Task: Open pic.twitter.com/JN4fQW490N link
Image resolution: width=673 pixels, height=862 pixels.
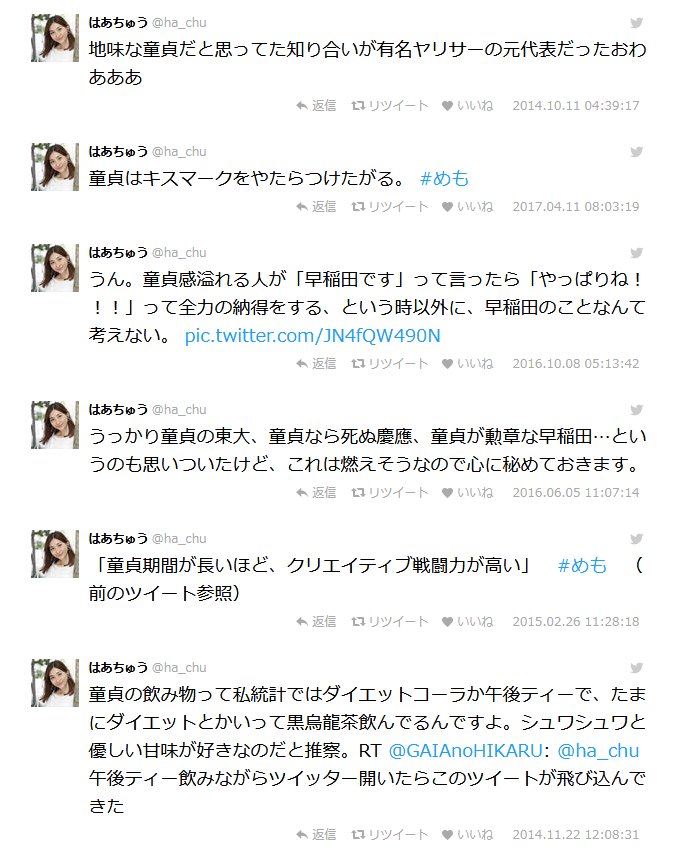Action: [x=313, y=335]
